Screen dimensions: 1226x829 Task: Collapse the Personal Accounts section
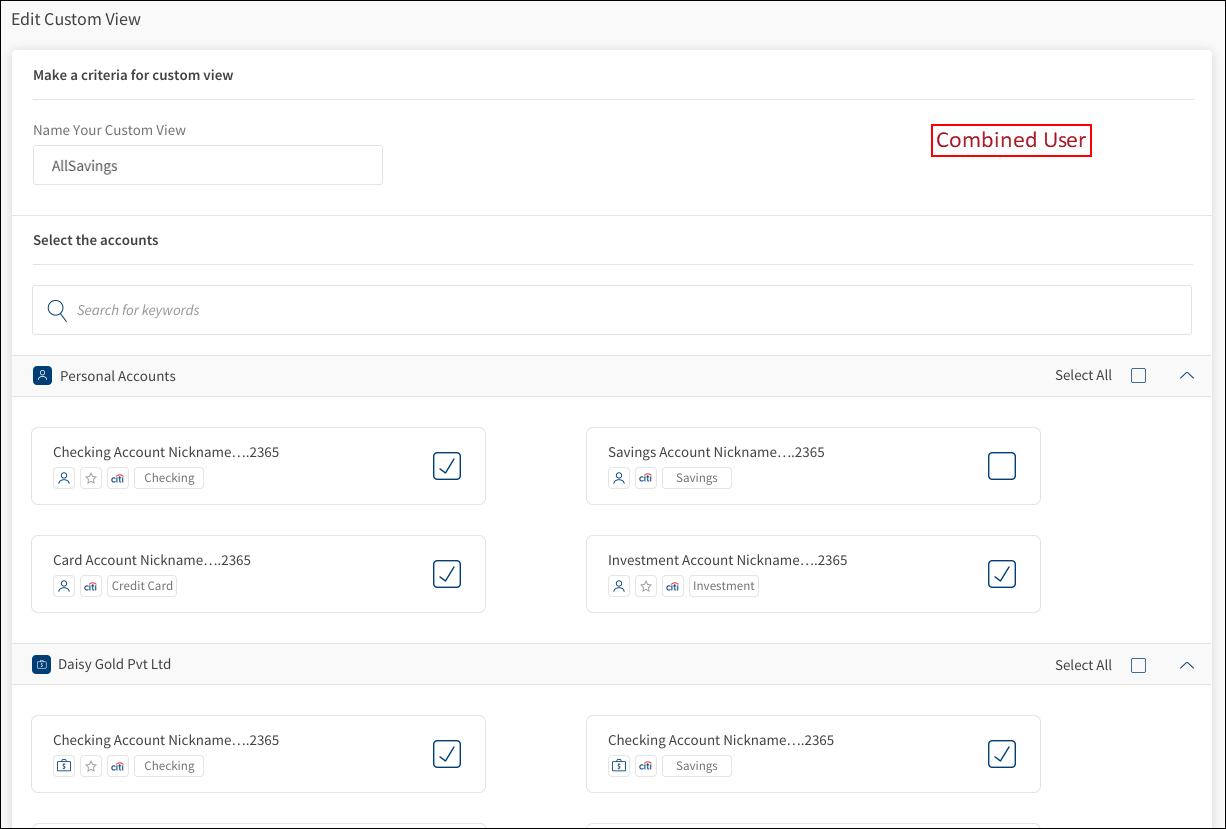coord(1187,376)
